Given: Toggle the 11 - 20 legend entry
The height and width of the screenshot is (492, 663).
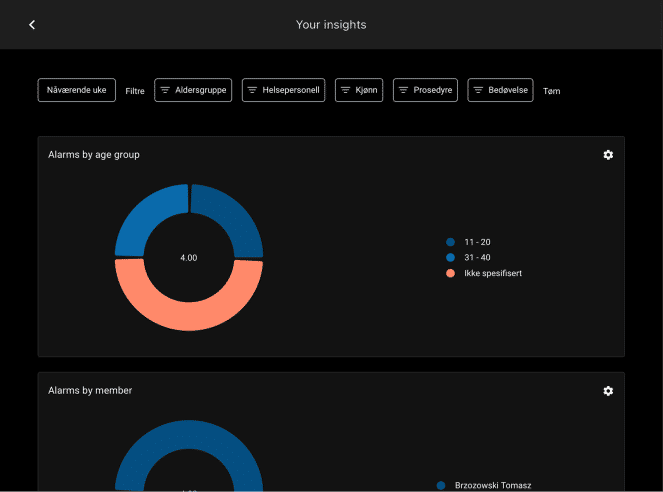Looking at the screenshot, I should tap(468, 242).
